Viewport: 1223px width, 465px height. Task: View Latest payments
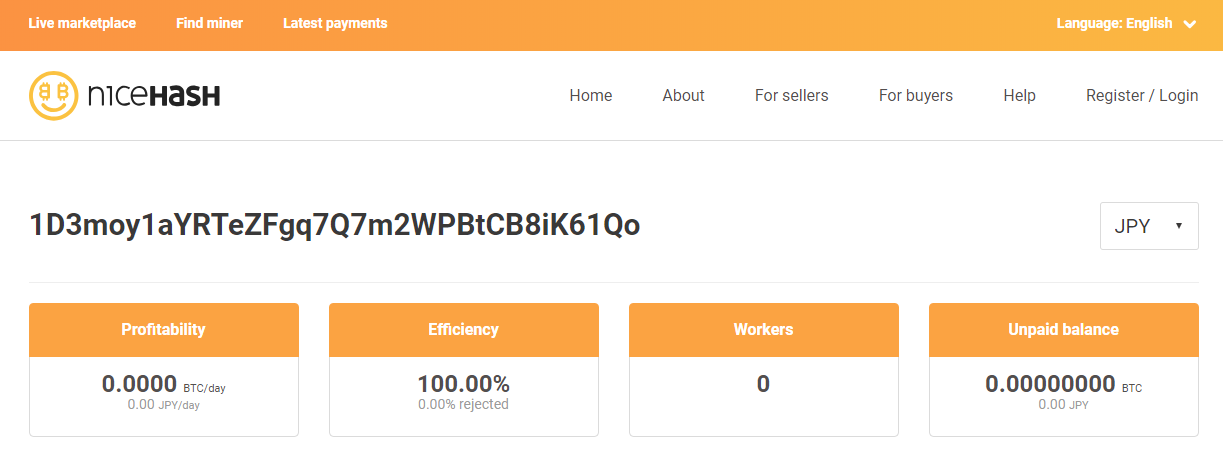(x=335, y=23)
